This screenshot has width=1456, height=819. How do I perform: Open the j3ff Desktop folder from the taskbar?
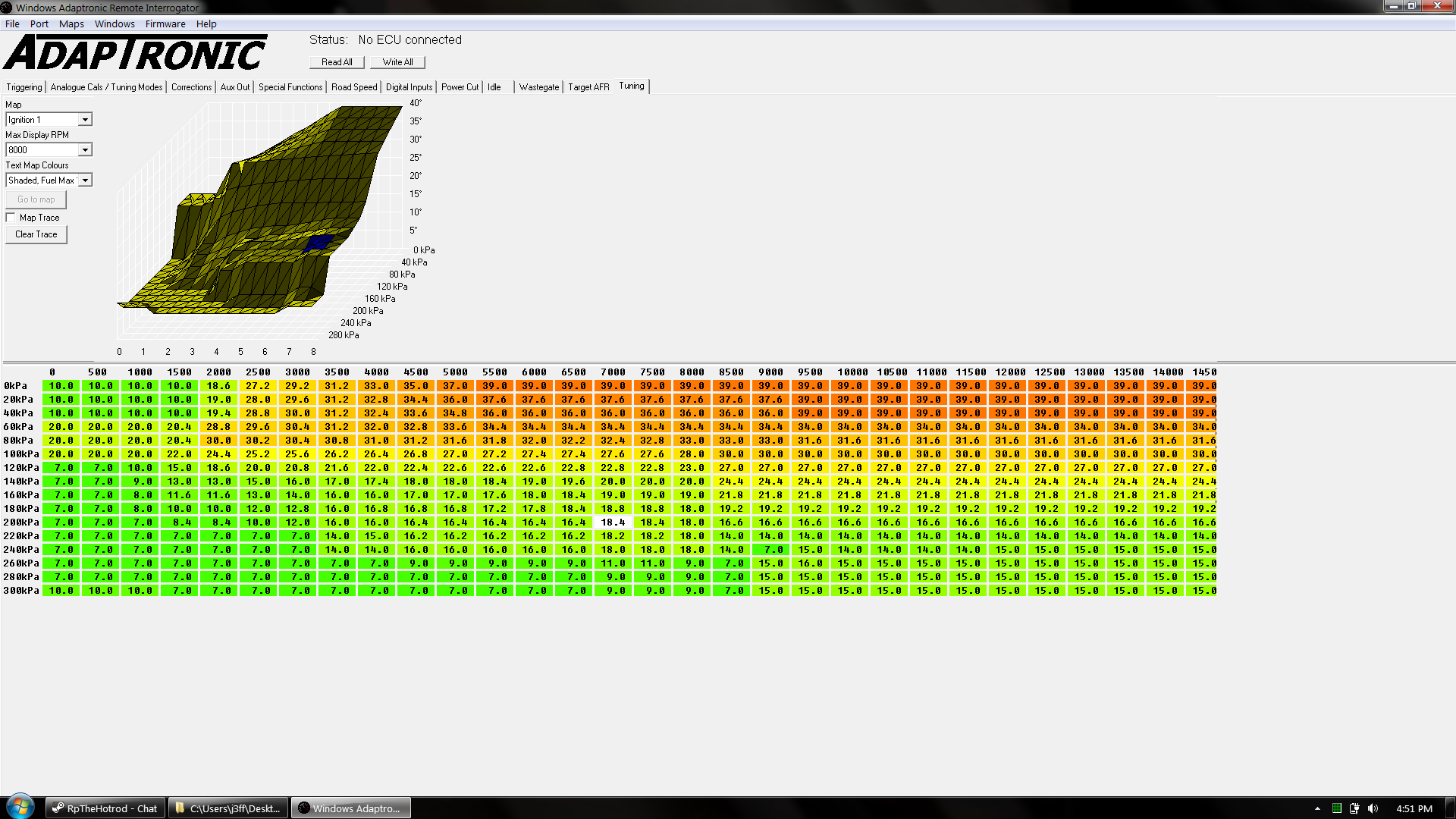point(227,808)
